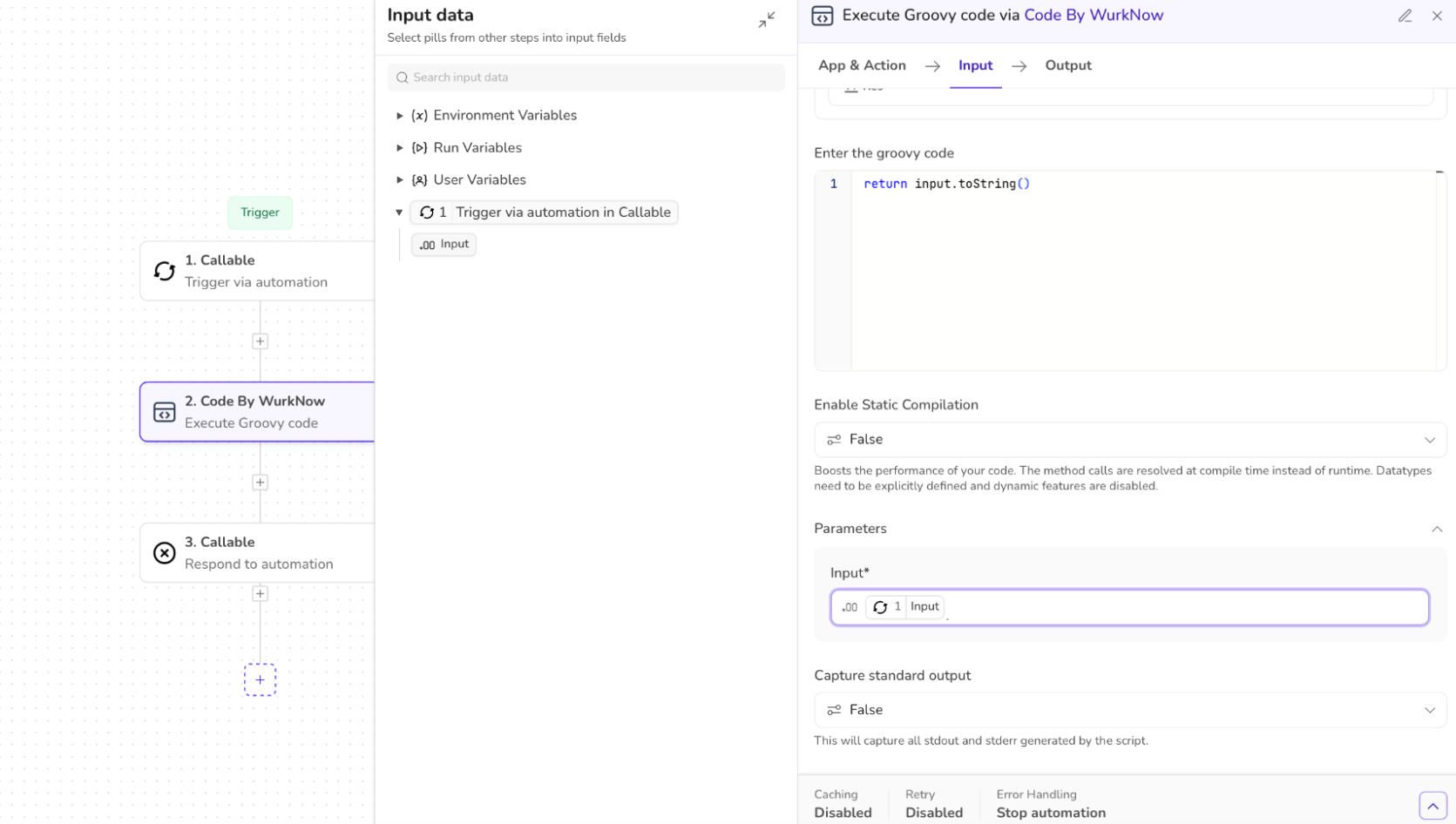
Task: Focus the Search input data field
Action: coord(586,78)
